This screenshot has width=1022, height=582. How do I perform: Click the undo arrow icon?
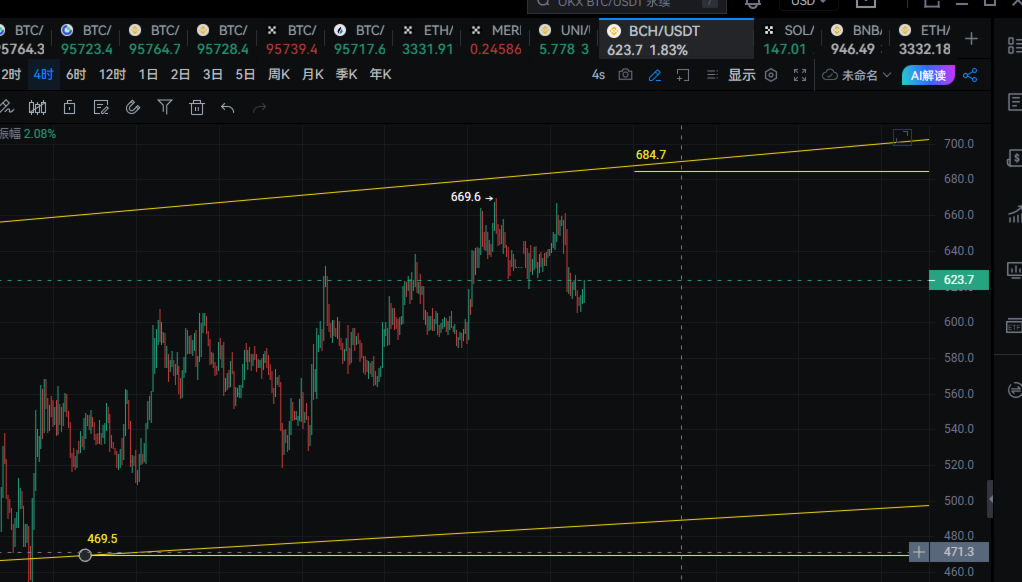[x=227, y=107]
